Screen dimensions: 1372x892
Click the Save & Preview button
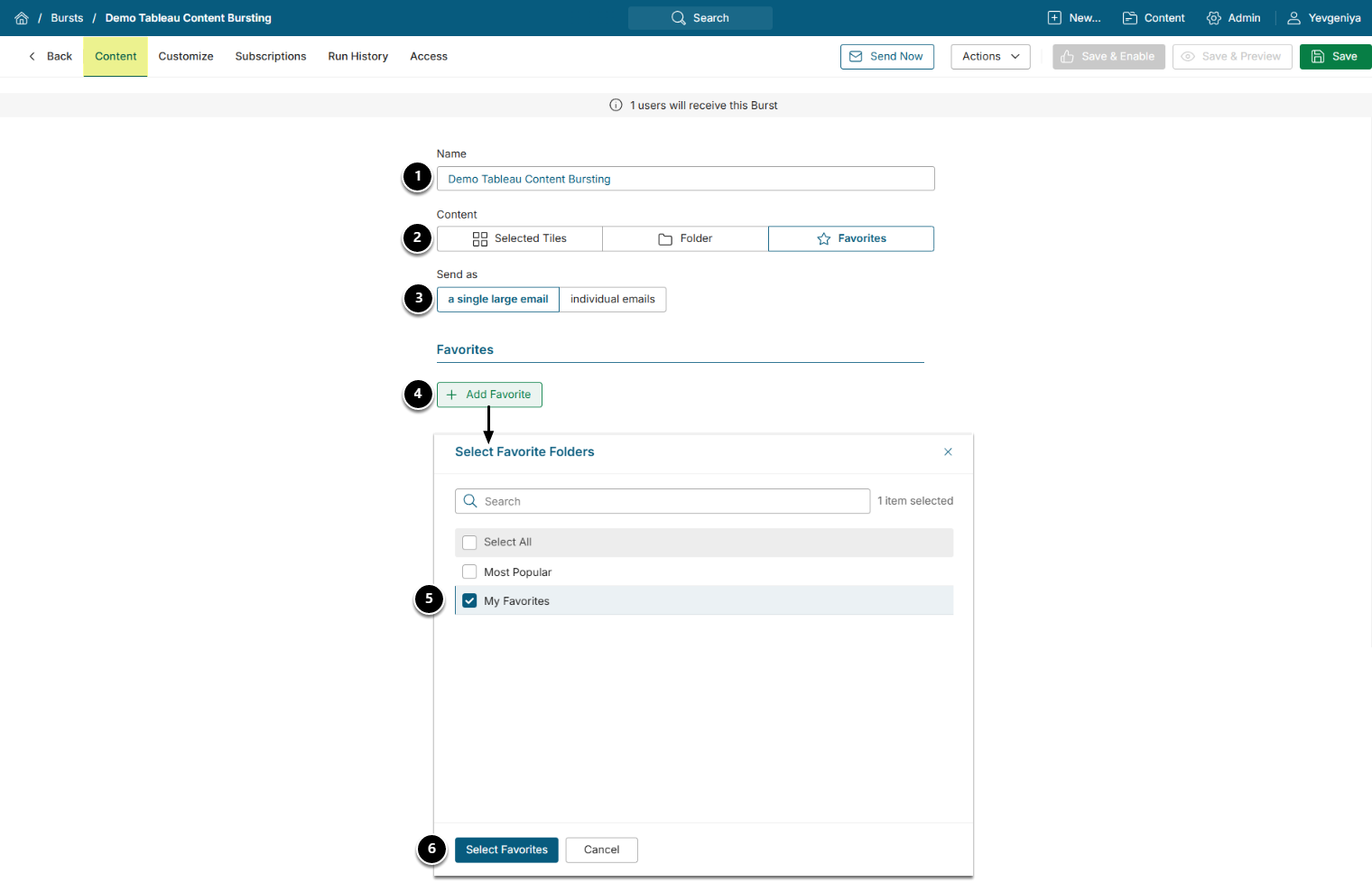point(1232,56)
